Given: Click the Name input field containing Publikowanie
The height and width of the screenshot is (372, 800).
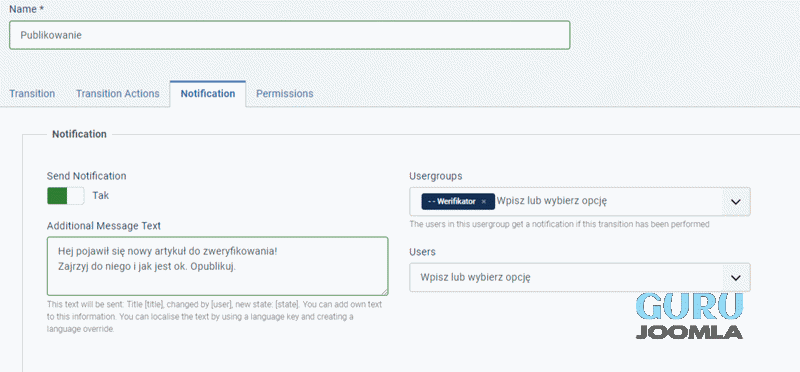Looking at the screenshot, I should click(289, 35).
